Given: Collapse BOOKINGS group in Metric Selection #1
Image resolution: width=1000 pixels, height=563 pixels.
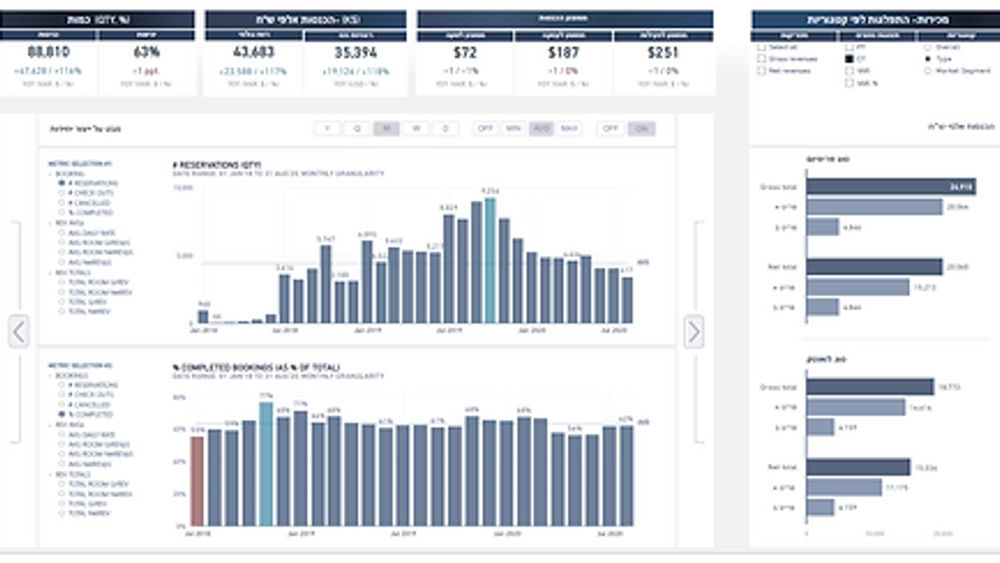Looking at the screenshot, I should [x=51, y=173].
